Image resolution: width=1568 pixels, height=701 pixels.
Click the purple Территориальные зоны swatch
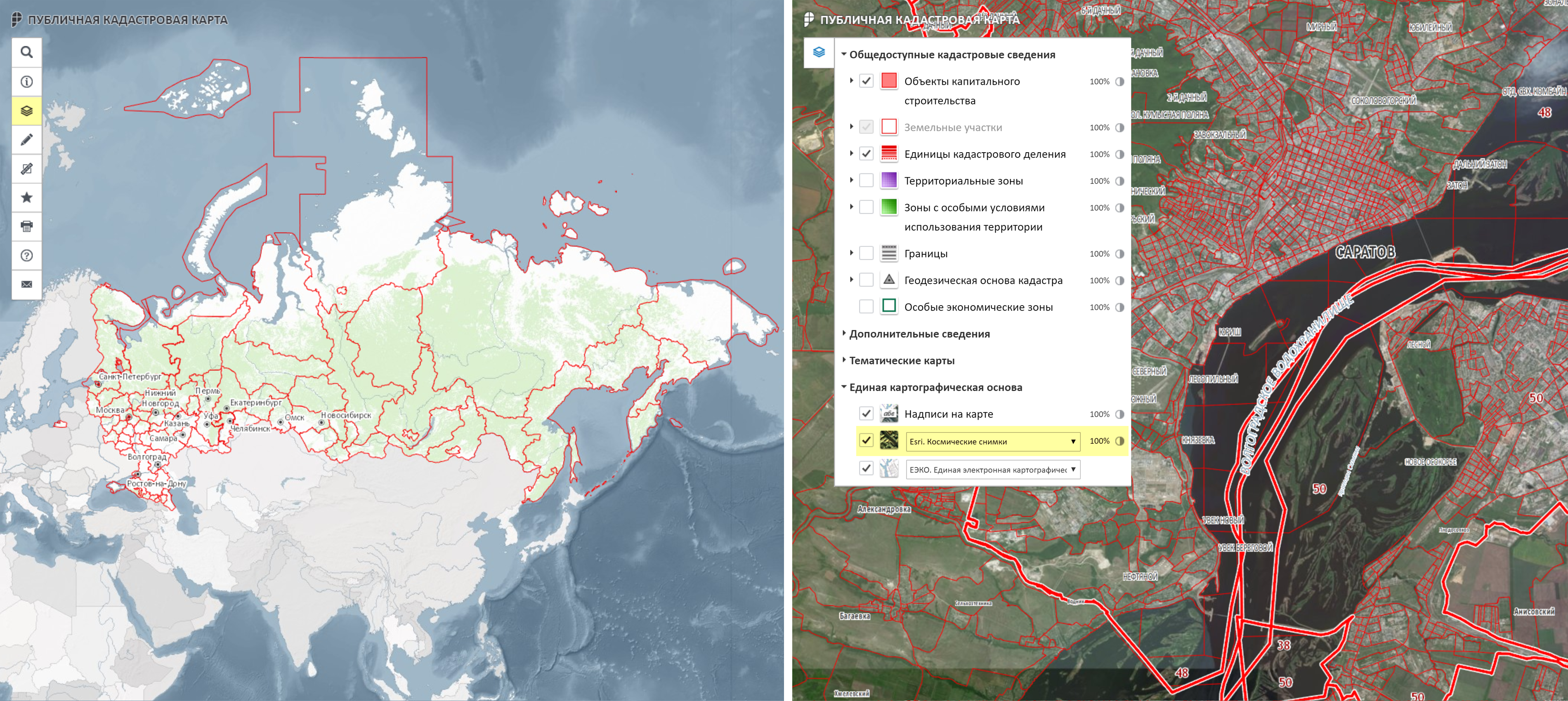coord(889,181)
